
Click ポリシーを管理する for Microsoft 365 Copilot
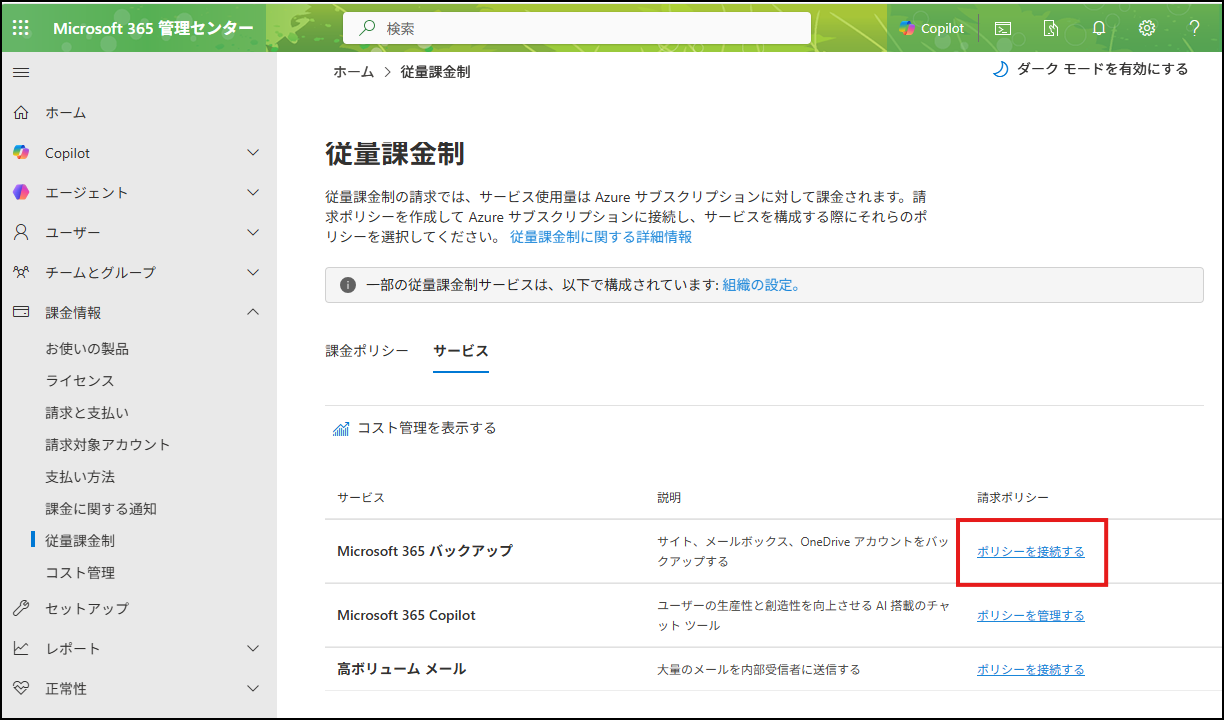coord(1030,616)
